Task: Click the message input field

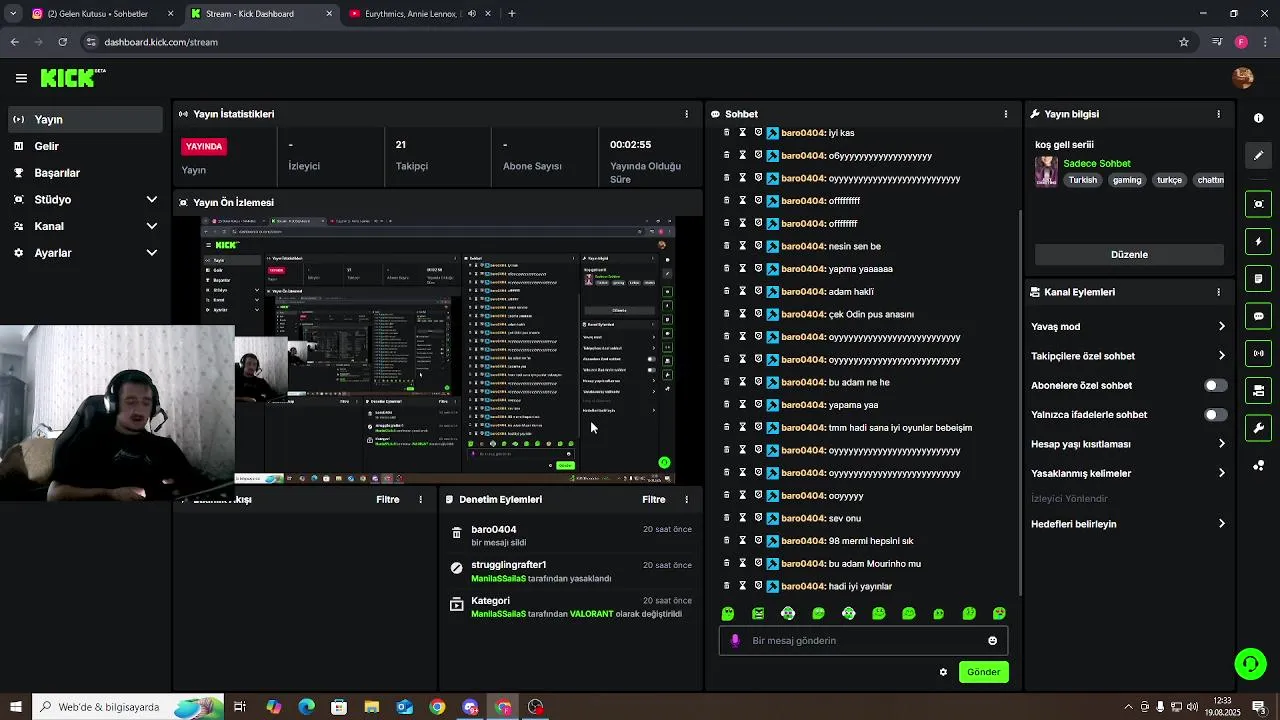Action: [863, 641]
